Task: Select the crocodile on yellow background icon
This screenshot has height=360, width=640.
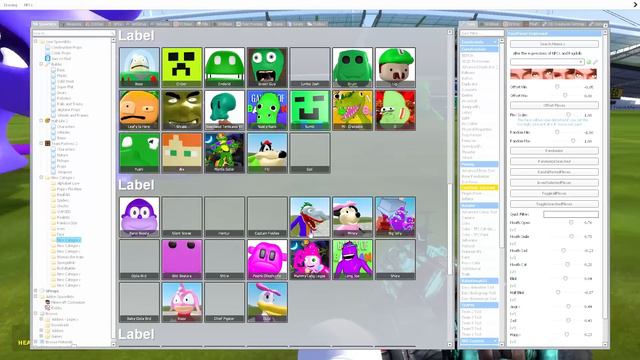Action: point(352,110)
